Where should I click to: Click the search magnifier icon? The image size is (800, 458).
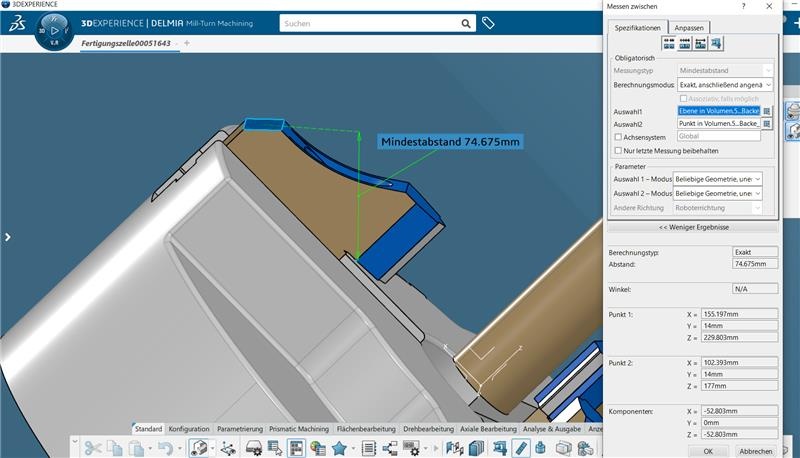[466, 23]
